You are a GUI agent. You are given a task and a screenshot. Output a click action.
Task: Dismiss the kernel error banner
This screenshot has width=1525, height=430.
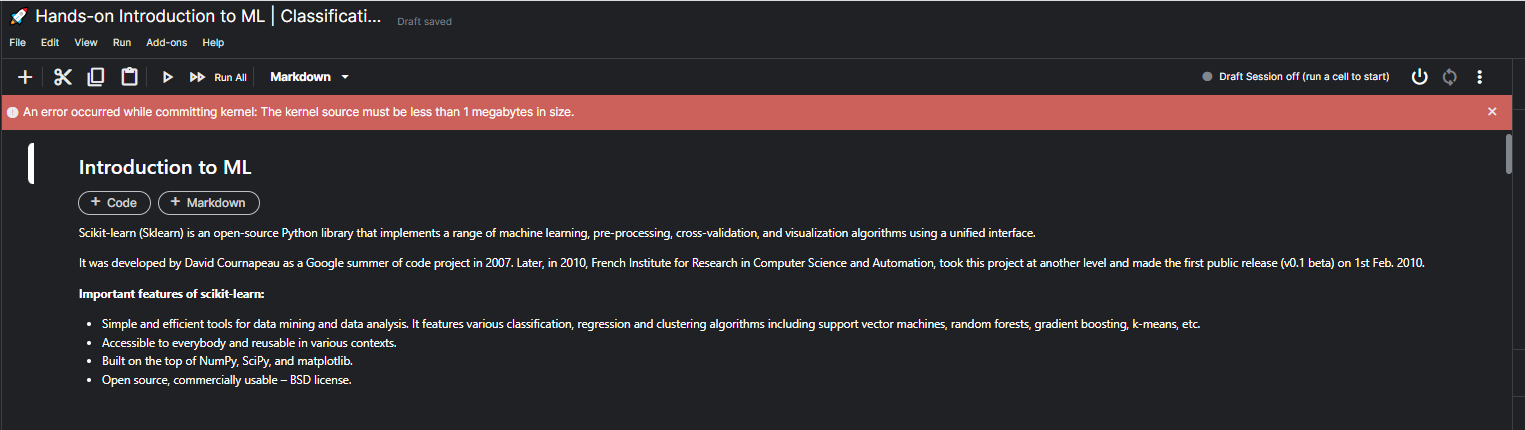click(x=1492, y=112)
